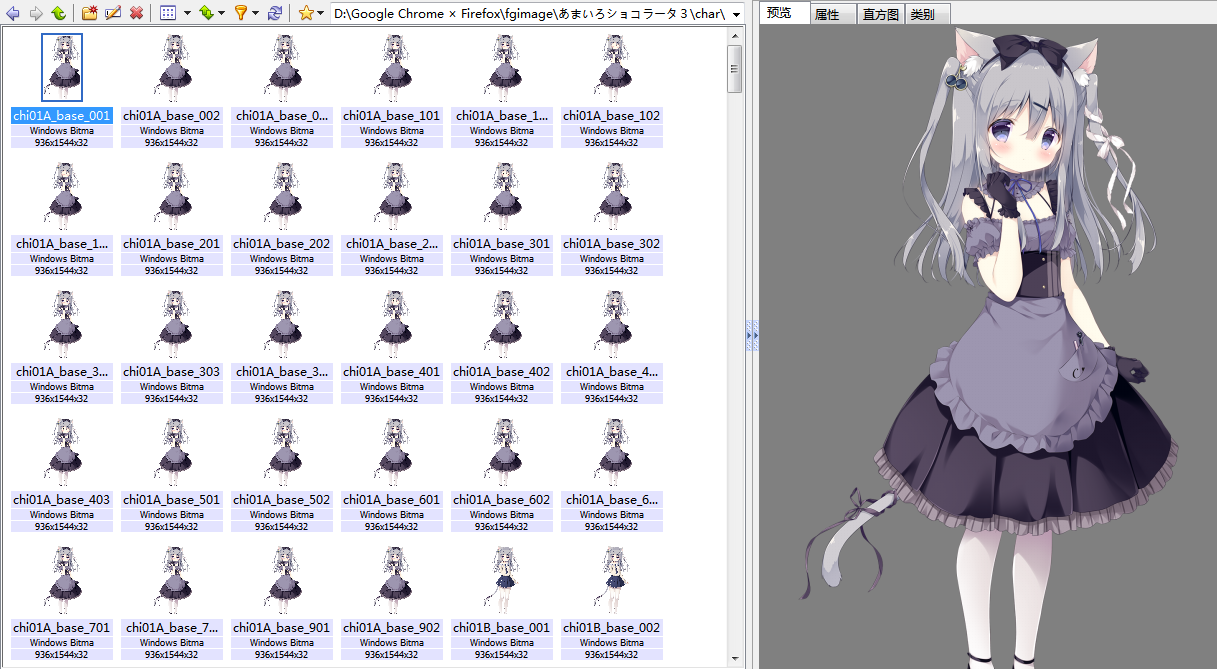Create a new folder

[90, 13]
